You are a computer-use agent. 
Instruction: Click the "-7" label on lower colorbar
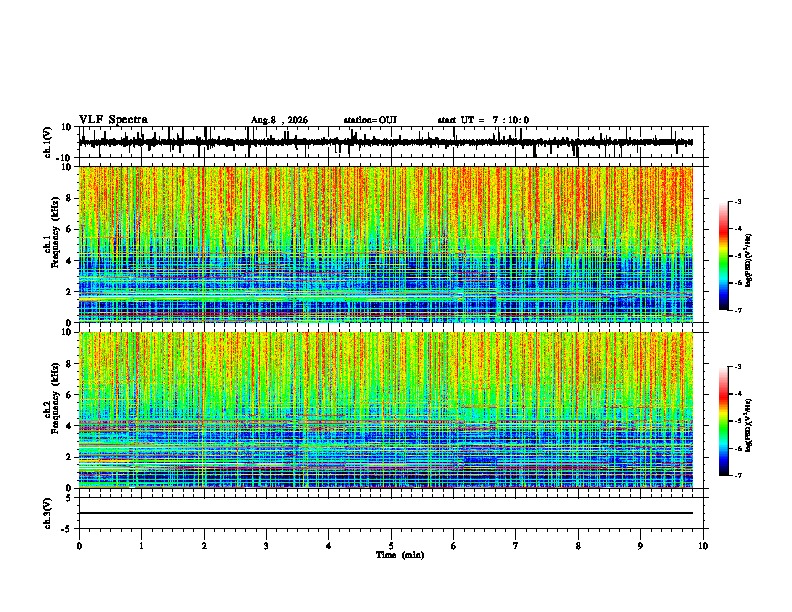pyautogui.click(x=737, y=475)
